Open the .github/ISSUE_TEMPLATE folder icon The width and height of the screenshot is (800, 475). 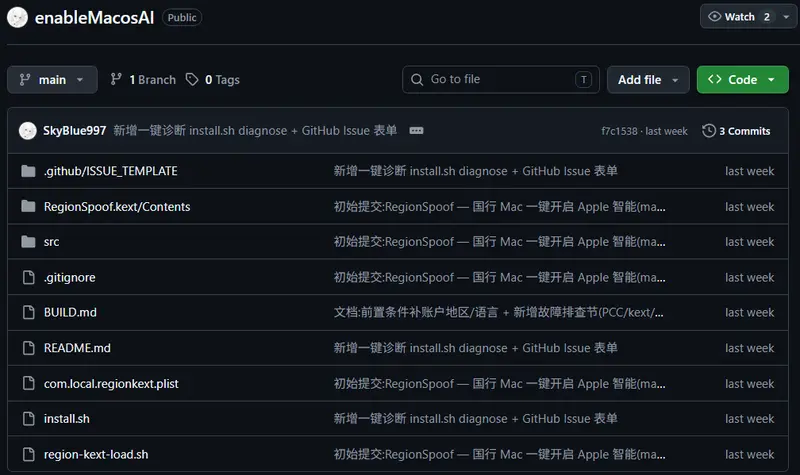click(x=29, y=171)
